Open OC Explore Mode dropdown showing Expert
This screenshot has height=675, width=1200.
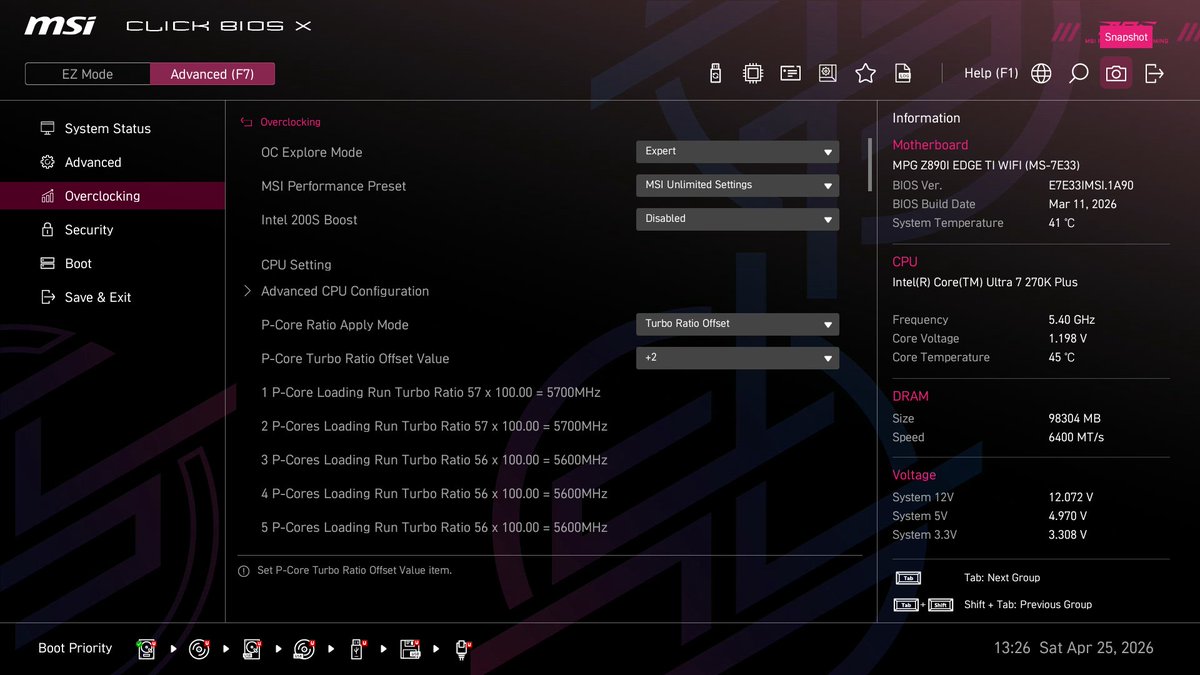tap(737, 152)
